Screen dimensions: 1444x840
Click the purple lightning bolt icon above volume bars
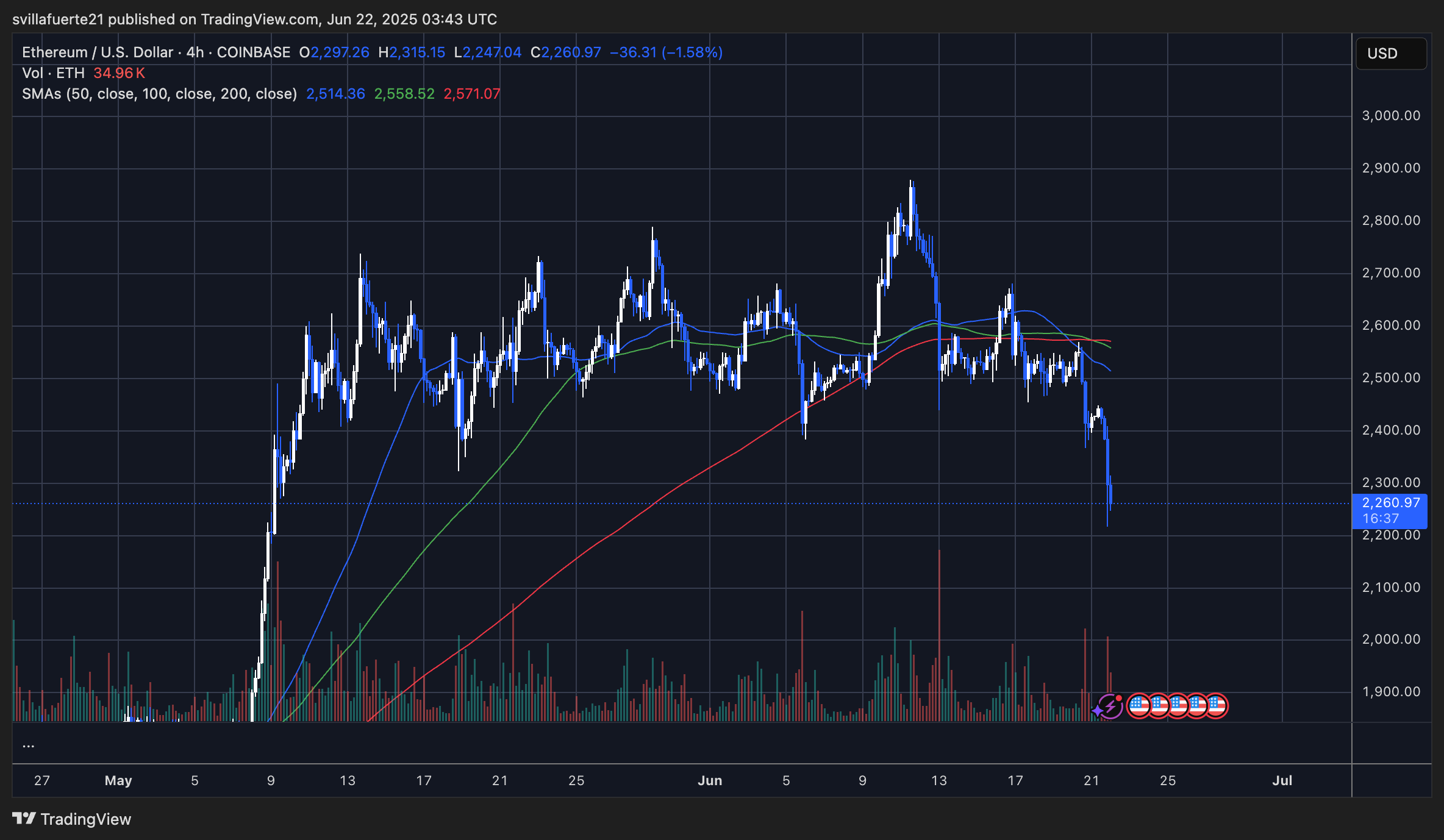pos(1112,706)
